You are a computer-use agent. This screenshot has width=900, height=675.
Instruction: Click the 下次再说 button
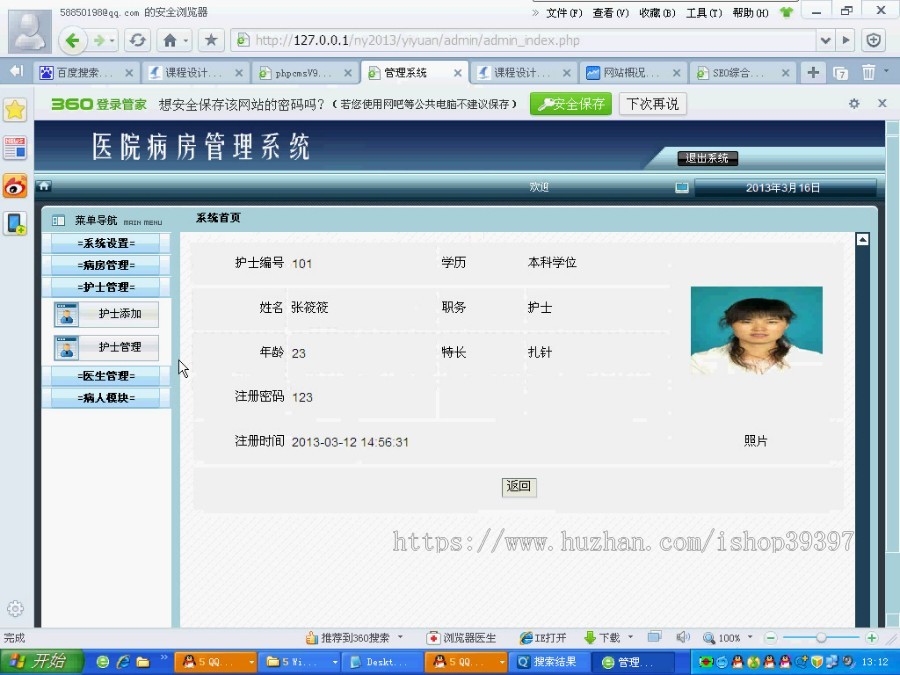pyautogui.click(x=653, y=104)
